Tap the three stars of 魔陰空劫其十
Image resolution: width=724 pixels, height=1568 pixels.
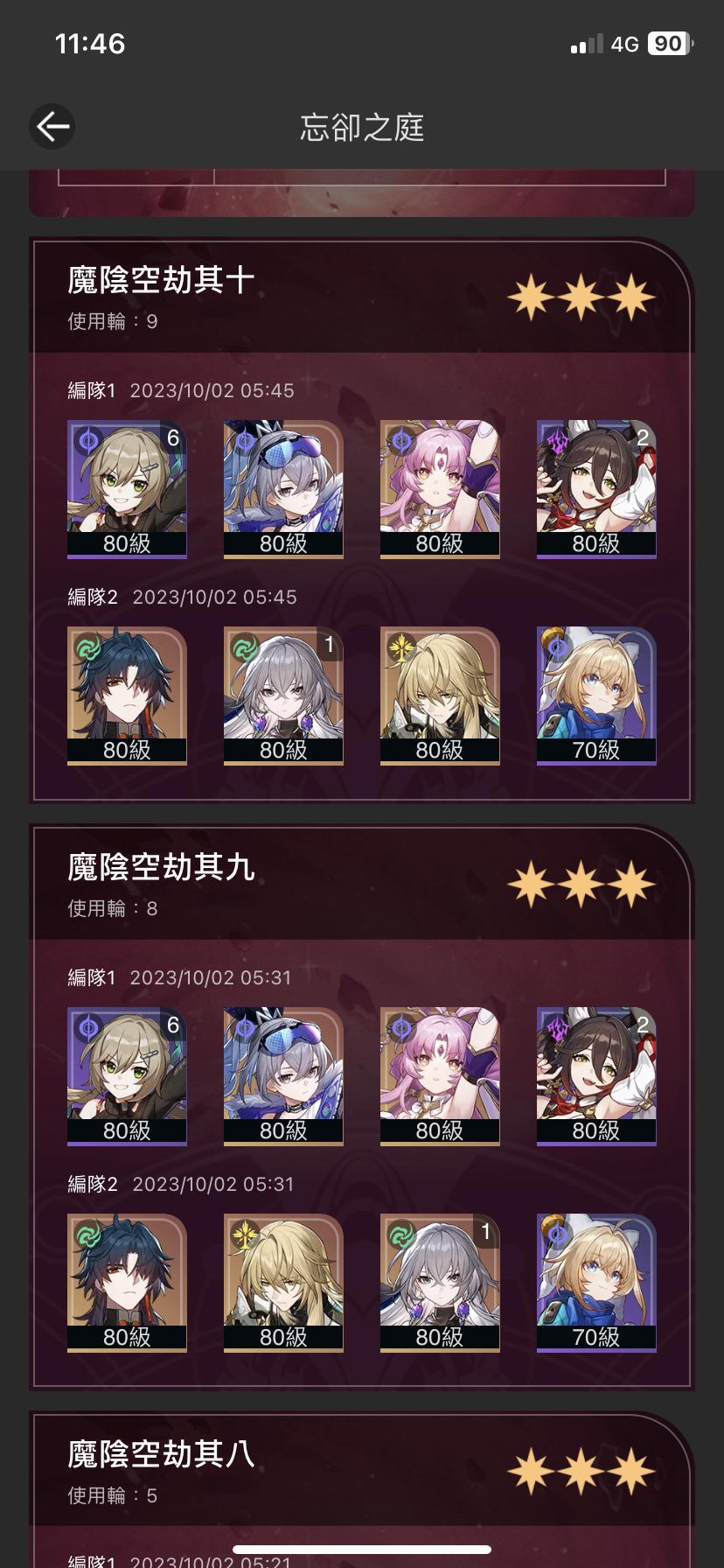click(x=581, y=298)
